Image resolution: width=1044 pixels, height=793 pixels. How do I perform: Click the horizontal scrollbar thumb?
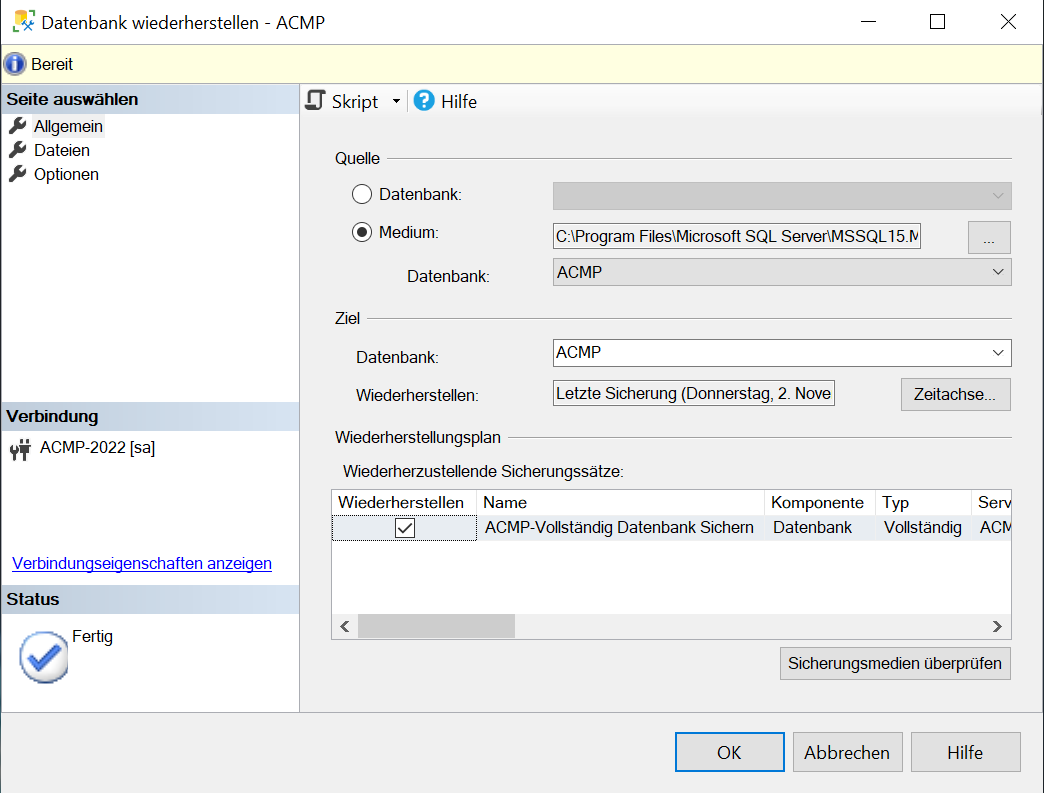pyautogui.click(x=436, y=626)
